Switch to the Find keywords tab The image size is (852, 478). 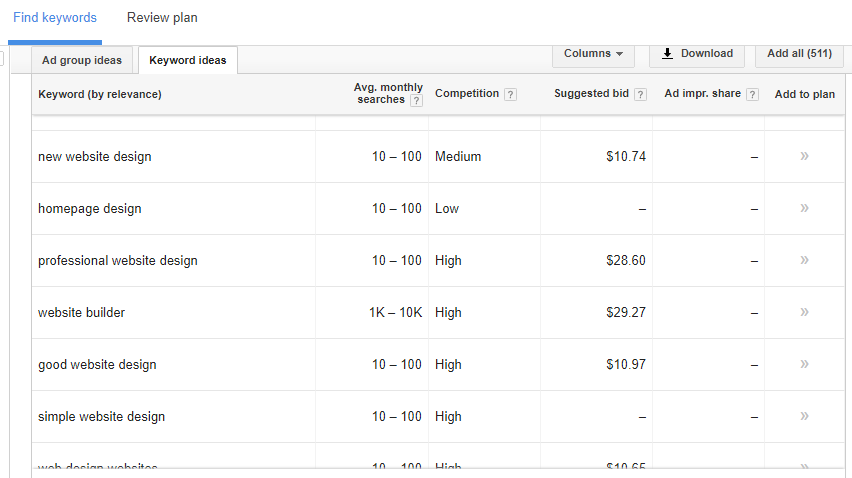tap(55, 18)
